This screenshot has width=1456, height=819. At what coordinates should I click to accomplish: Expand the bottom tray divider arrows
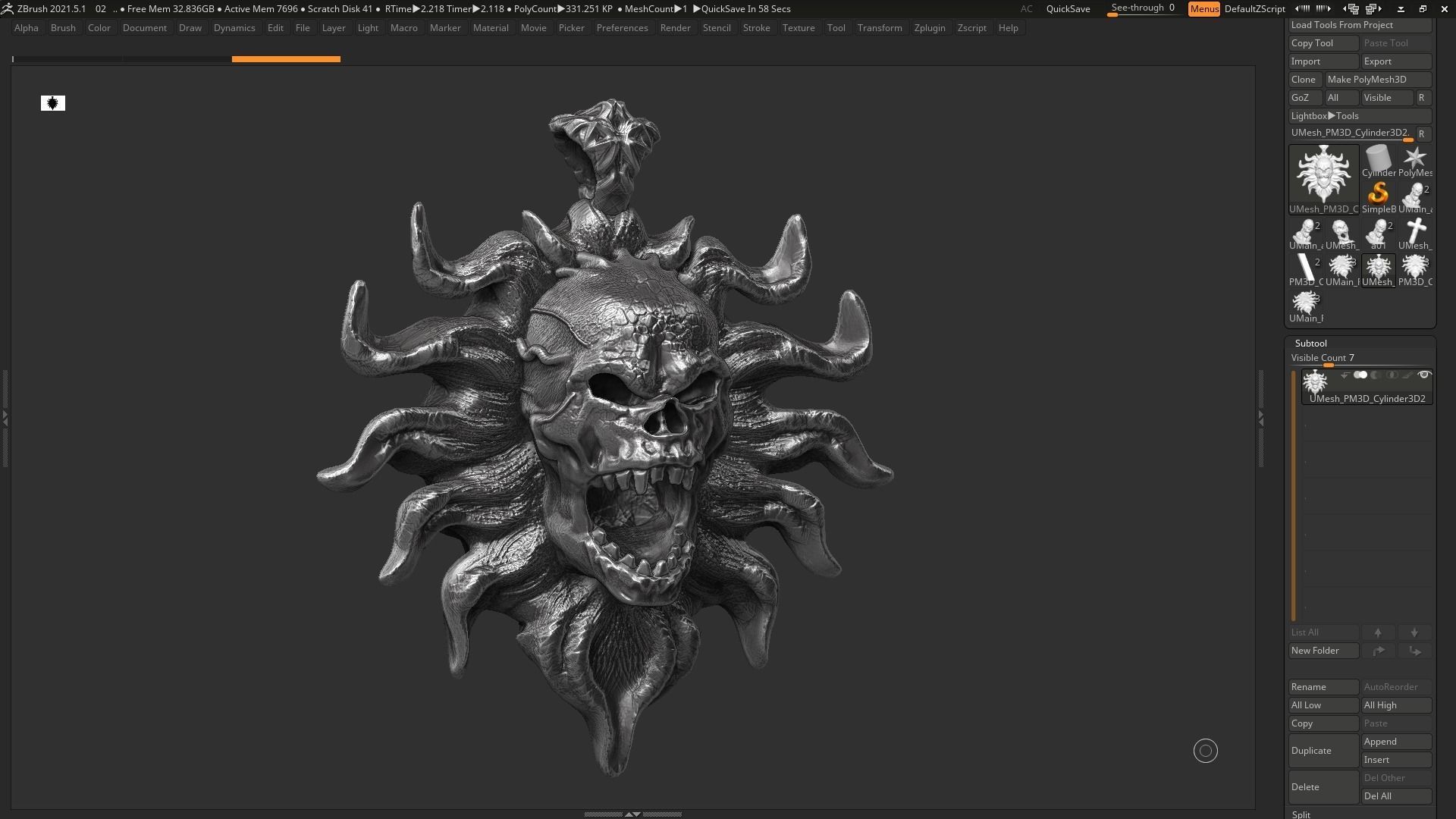(x=632, y=814)
